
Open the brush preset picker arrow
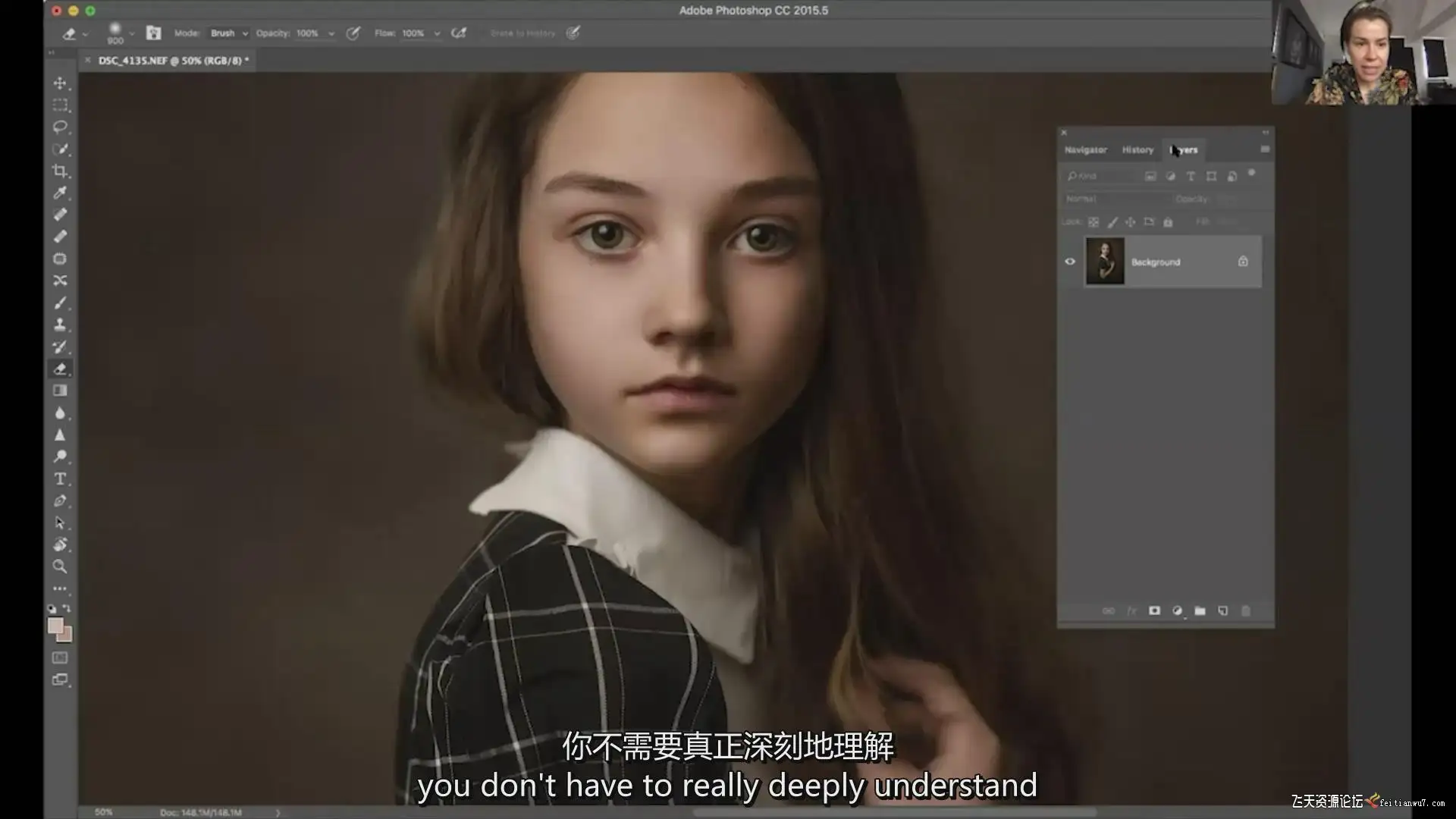click(x=132, y=33)
